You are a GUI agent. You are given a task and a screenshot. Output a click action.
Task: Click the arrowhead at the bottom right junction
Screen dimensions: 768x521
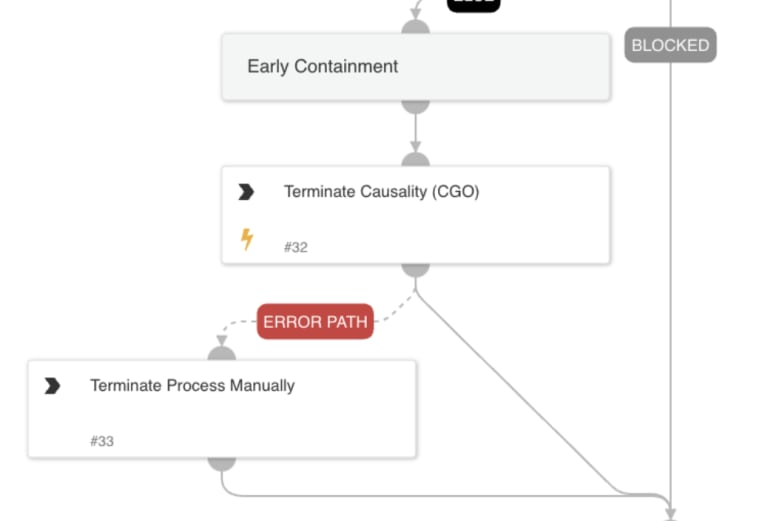click(670, 513)
